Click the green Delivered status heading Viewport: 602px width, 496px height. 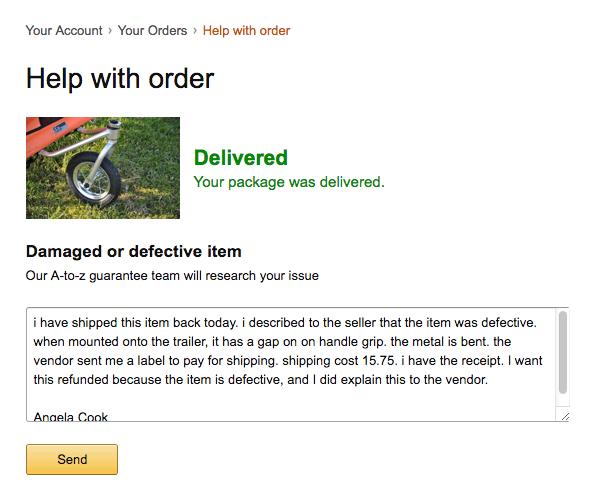[241, 158]
